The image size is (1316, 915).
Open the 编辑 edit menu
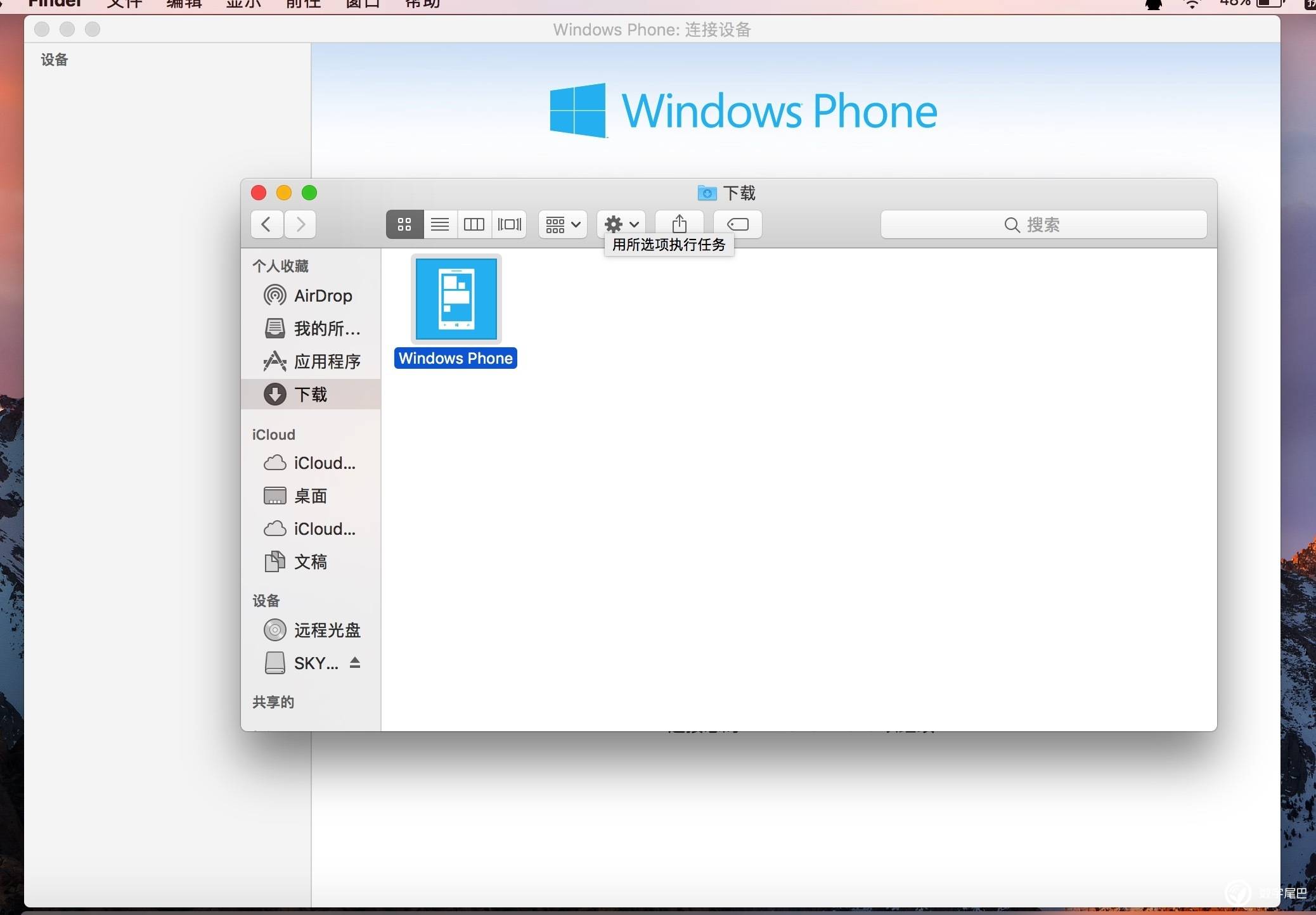(x=184, y=3)
